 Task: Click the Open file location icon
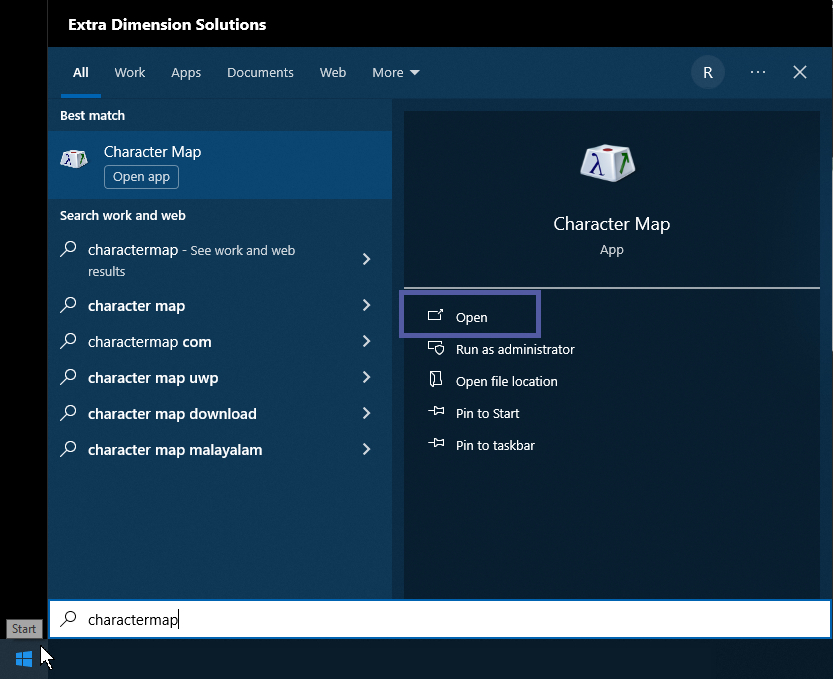click(436, 381)
